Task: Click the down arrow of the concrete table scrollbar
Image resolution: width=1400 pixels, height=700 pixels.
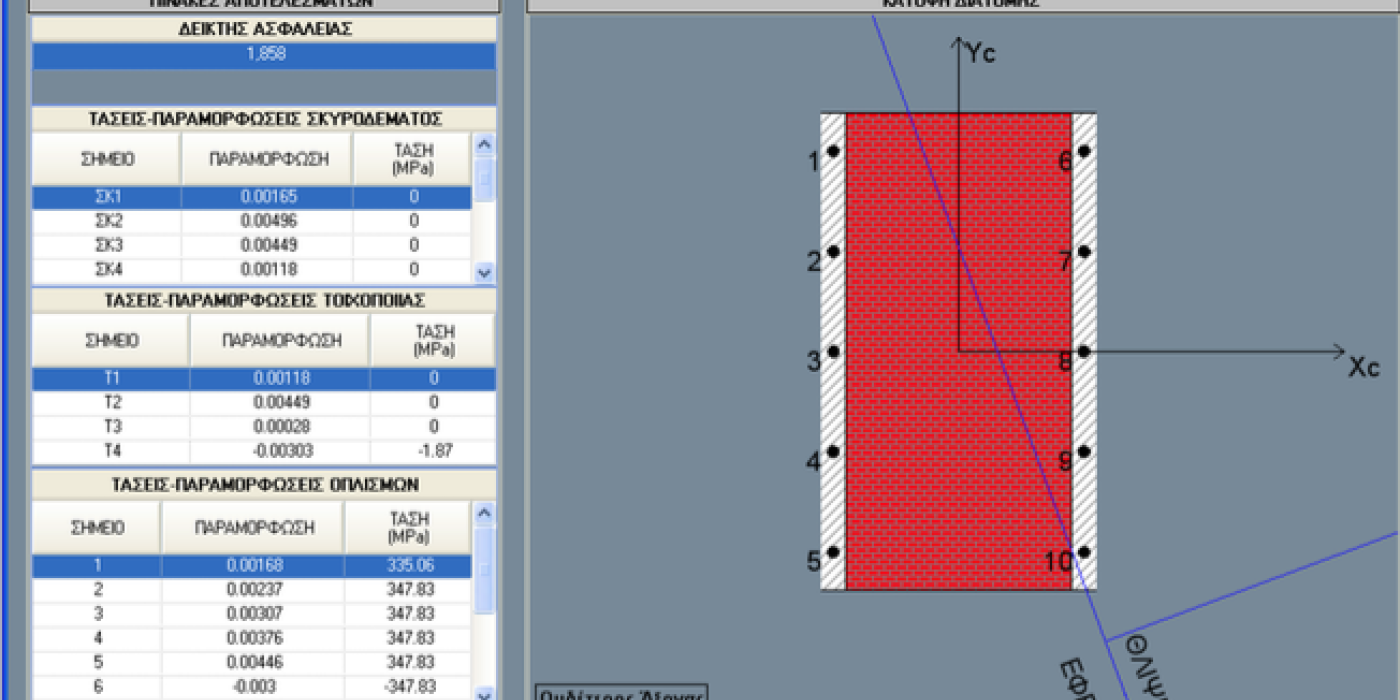Action: [484, 272]
